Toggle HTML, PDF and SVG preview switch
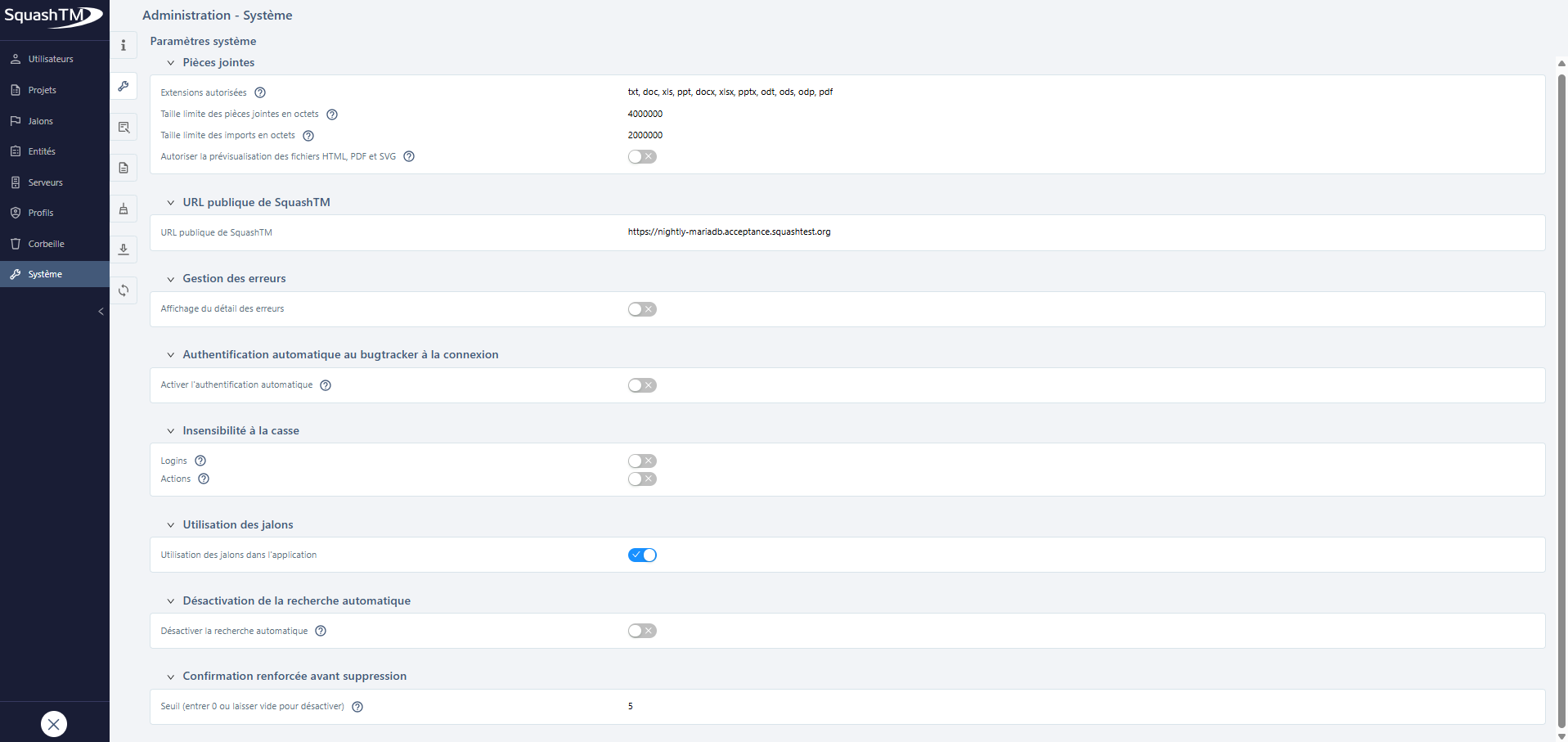 [x=642, y=156]
